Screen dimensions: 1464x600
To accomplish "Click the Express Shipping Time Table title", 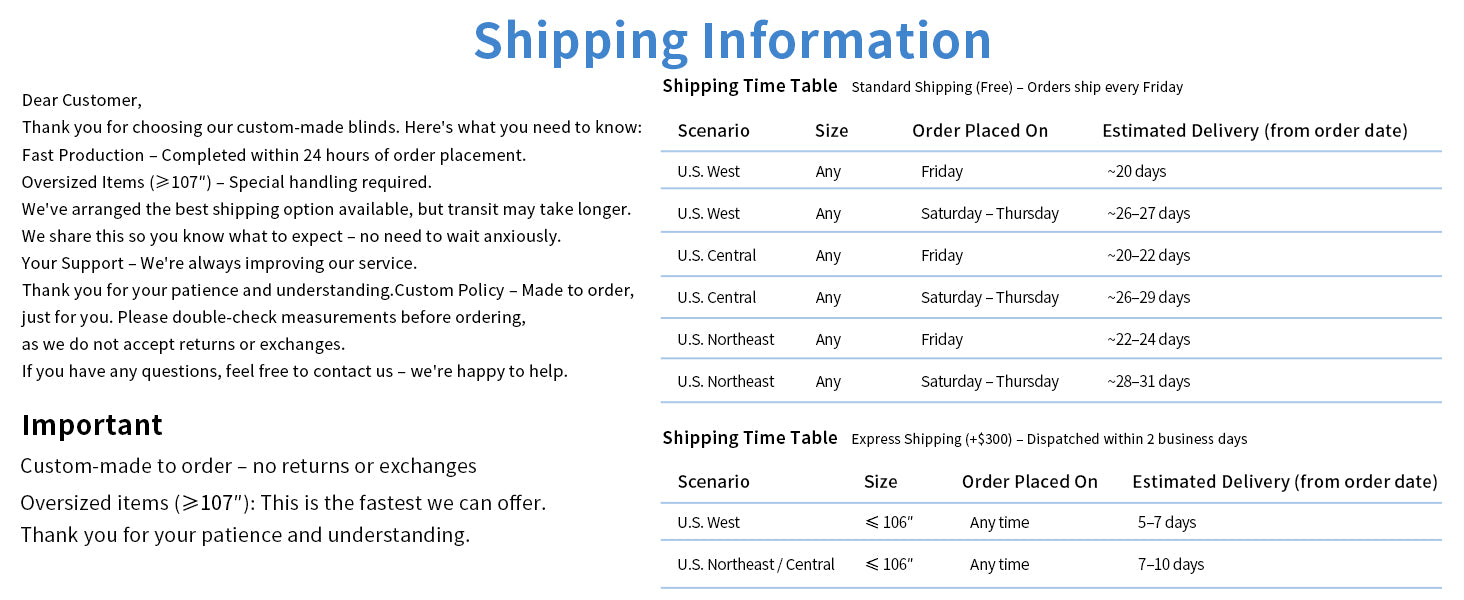I will [750, 438].
